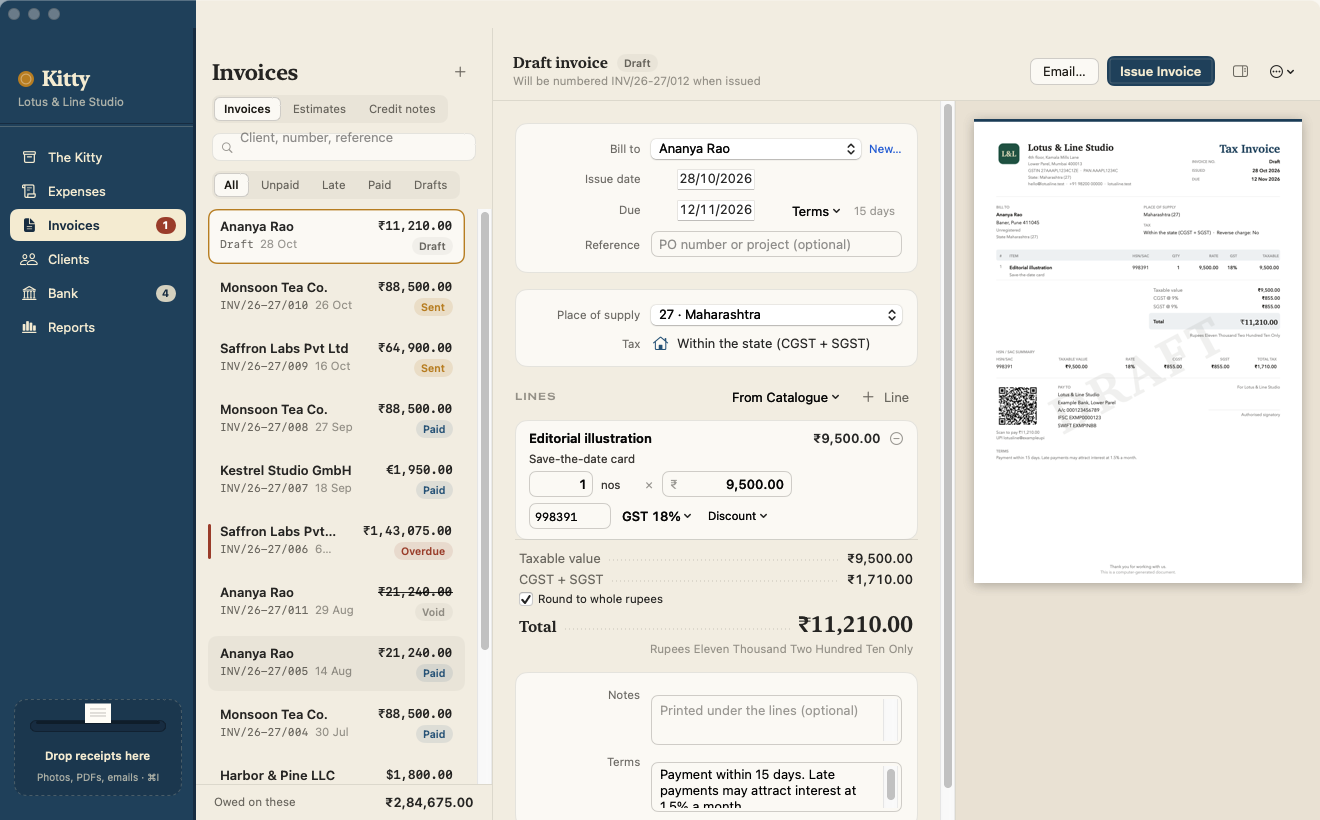Image resolution: width=1320 pixels, height=820 pixels.
Task: Select the Kestrel Studio GmbH invoice
Action: [336, 479]
